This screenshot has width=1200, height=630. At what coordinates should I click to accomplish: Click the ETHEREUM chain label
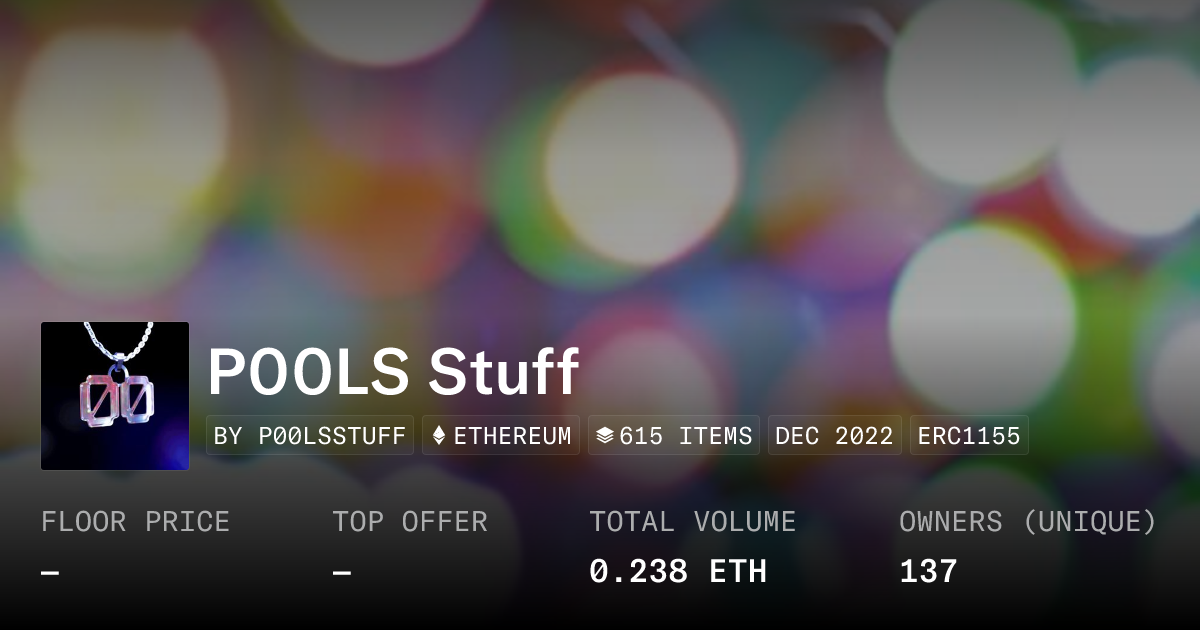click(513, 436)
